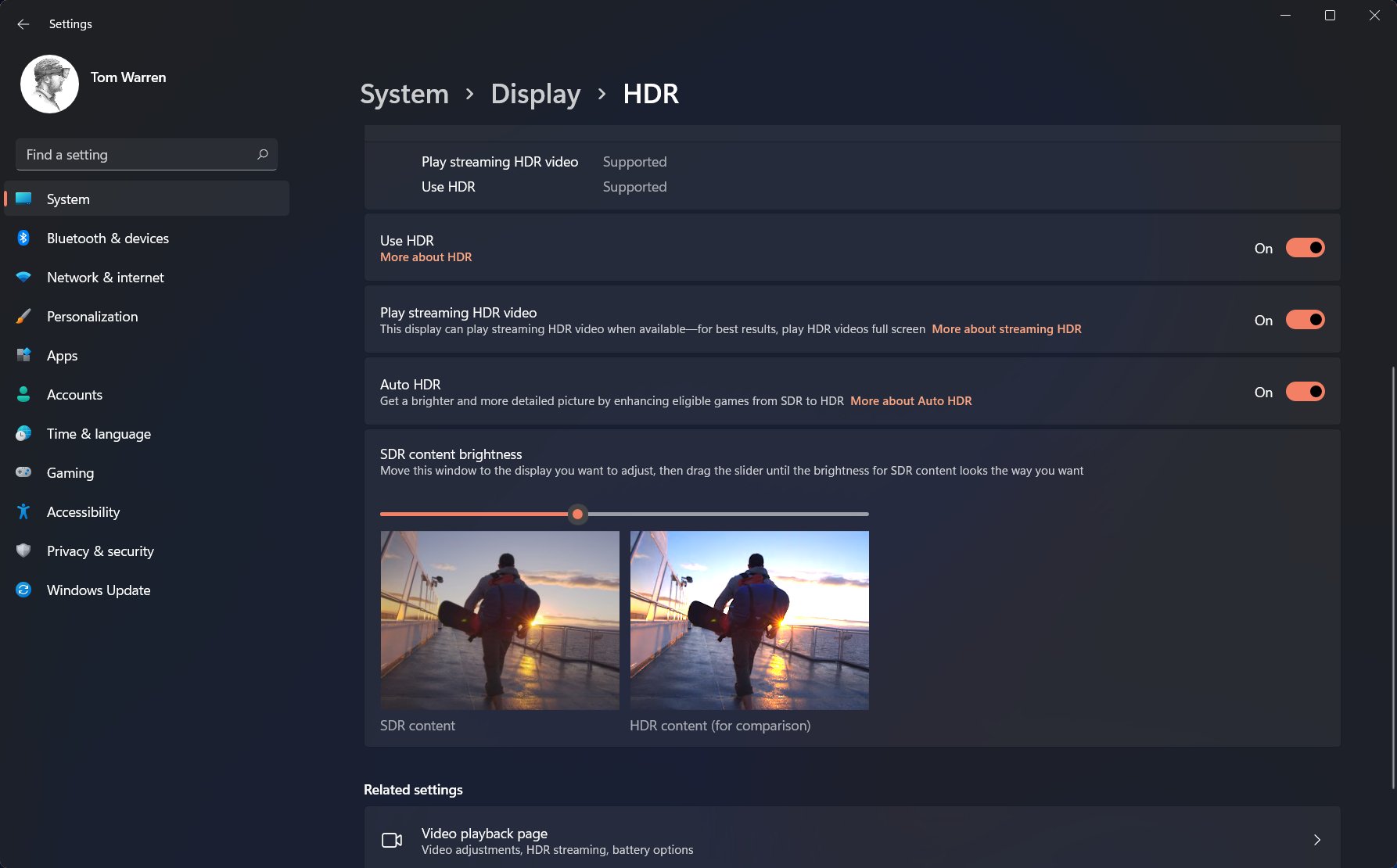
Task: Disable Auto HDR
Action: [1305, 391]
